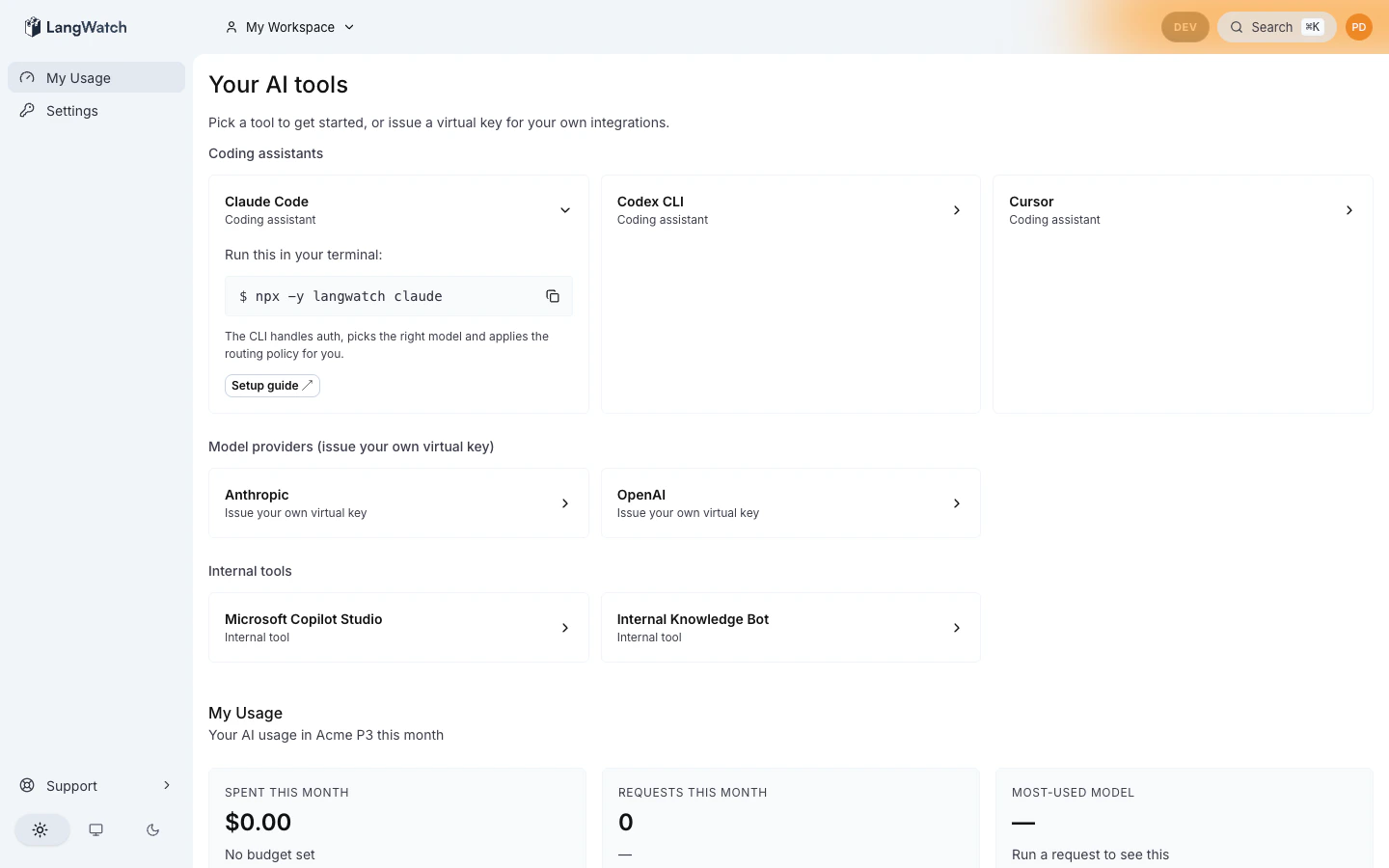Switch to light theme
The image size is (1389, 868).
[41, 829]
